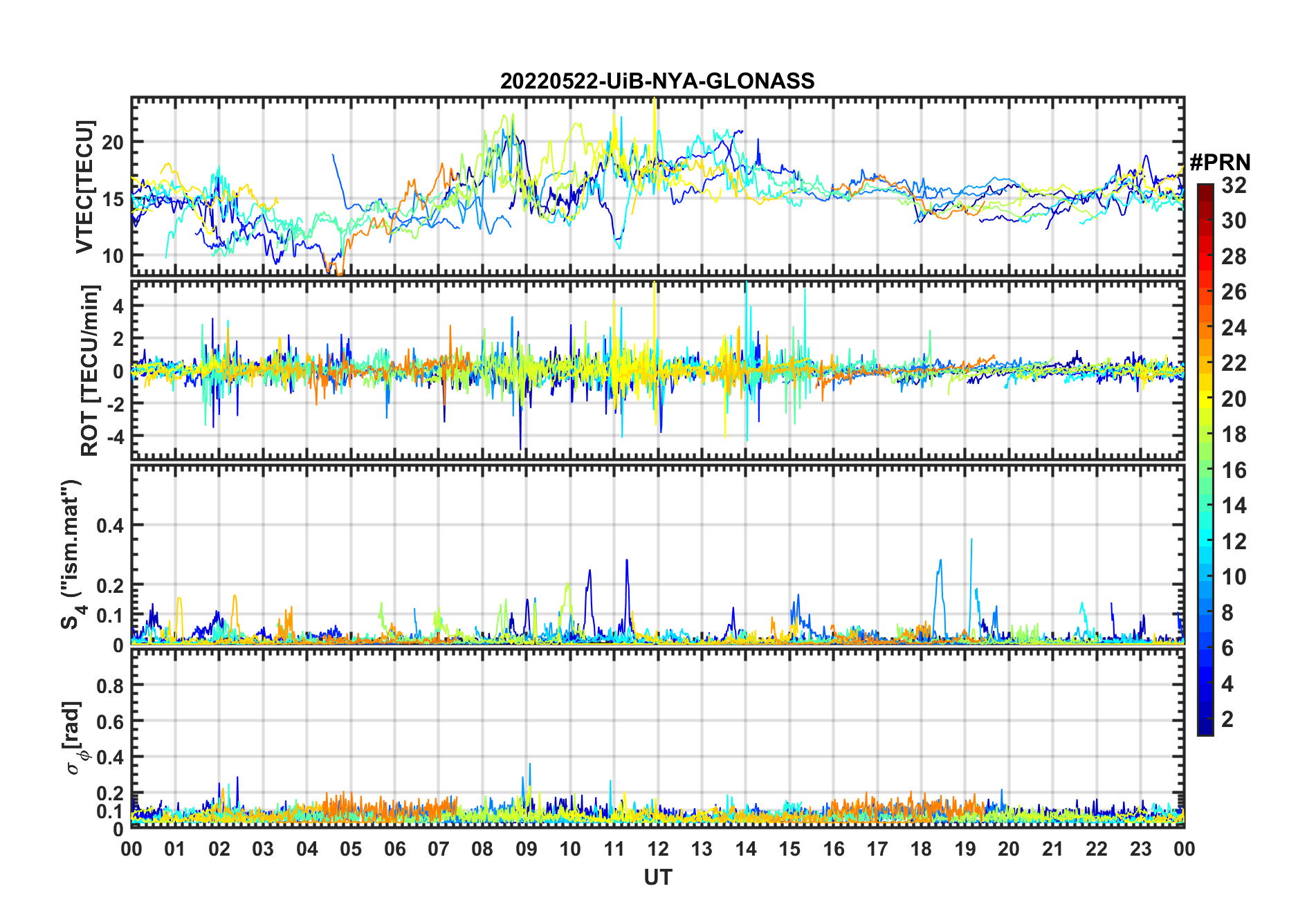Select the 09 hour tick on the UT axis
This screenshot has width=1316, height=920.
coord(527,849)
